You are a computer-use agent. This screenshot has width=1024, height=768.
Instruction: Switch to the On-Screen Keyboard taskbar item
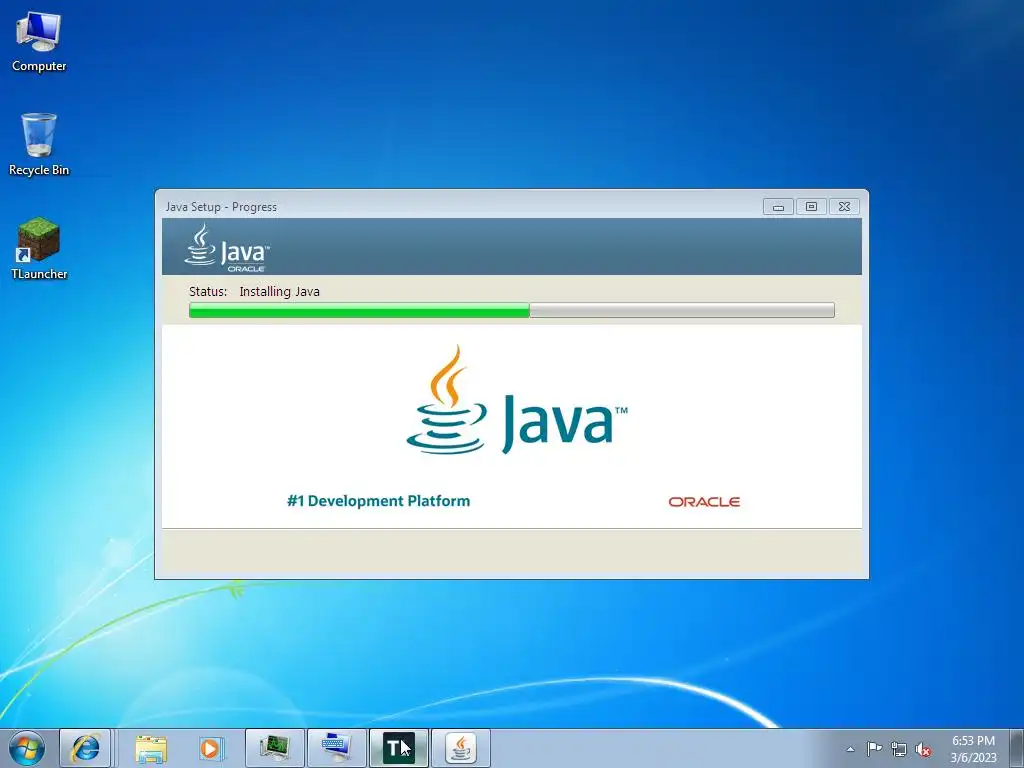[x=336, y=748]
